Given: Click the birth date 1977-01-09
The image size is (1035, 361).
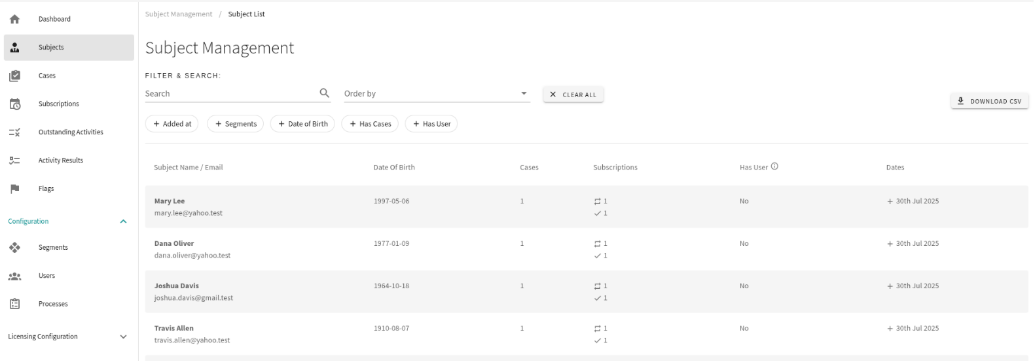Looking at the screenshot, I should 391,244.
